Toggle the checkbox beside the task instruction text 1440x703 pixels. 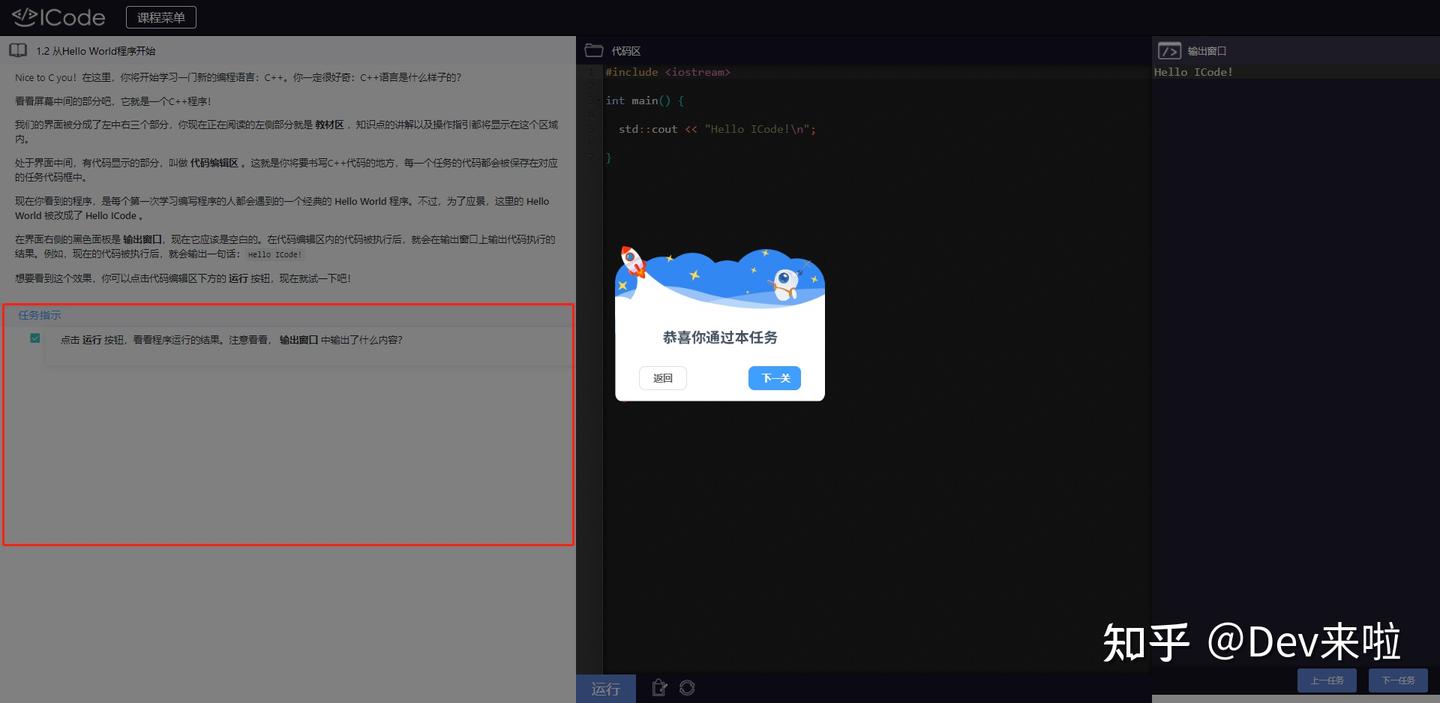[x=35, y=338]
